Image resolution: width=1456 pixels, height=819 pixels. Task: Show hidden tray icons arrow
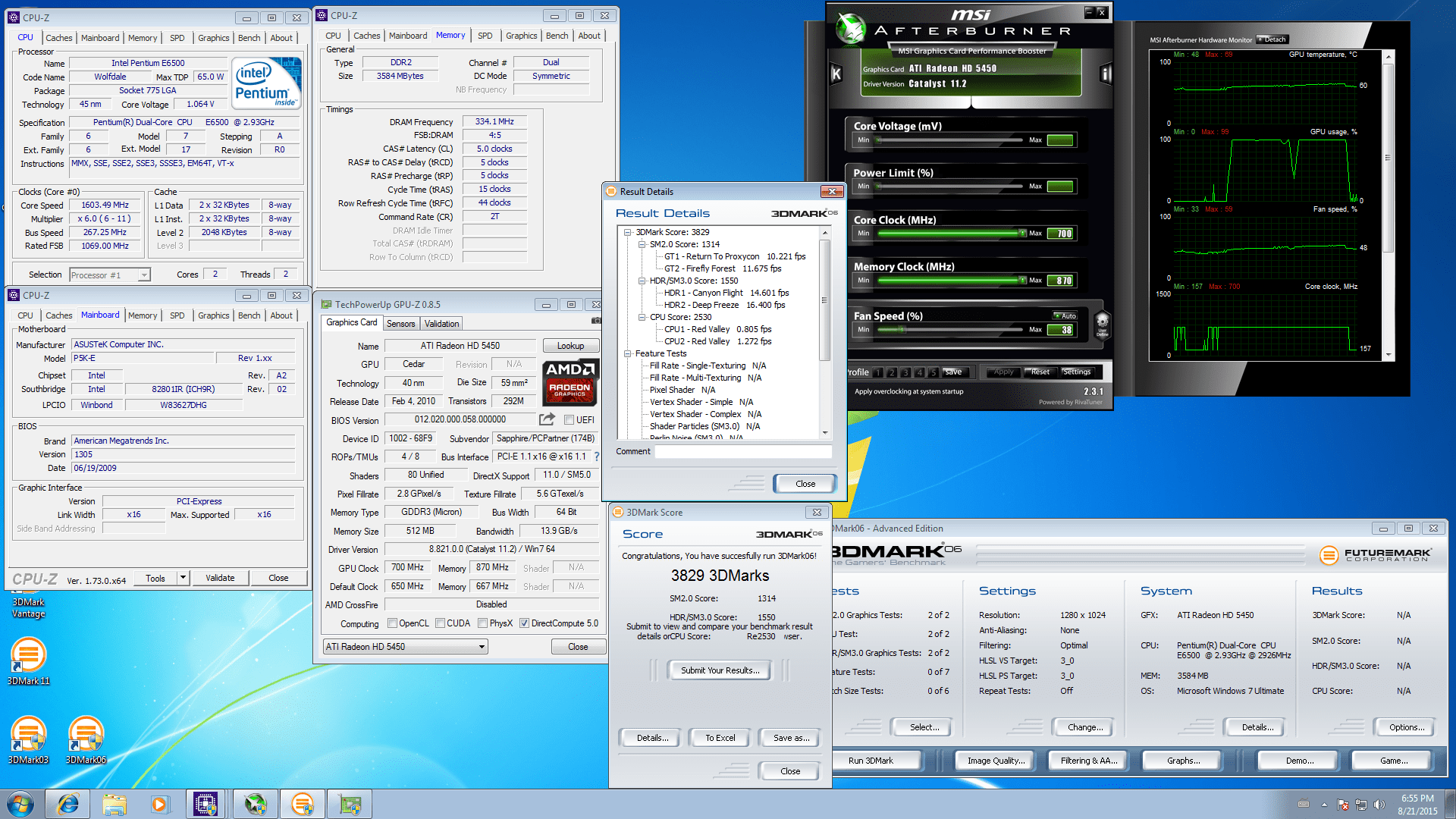(x=1324, y=804)
